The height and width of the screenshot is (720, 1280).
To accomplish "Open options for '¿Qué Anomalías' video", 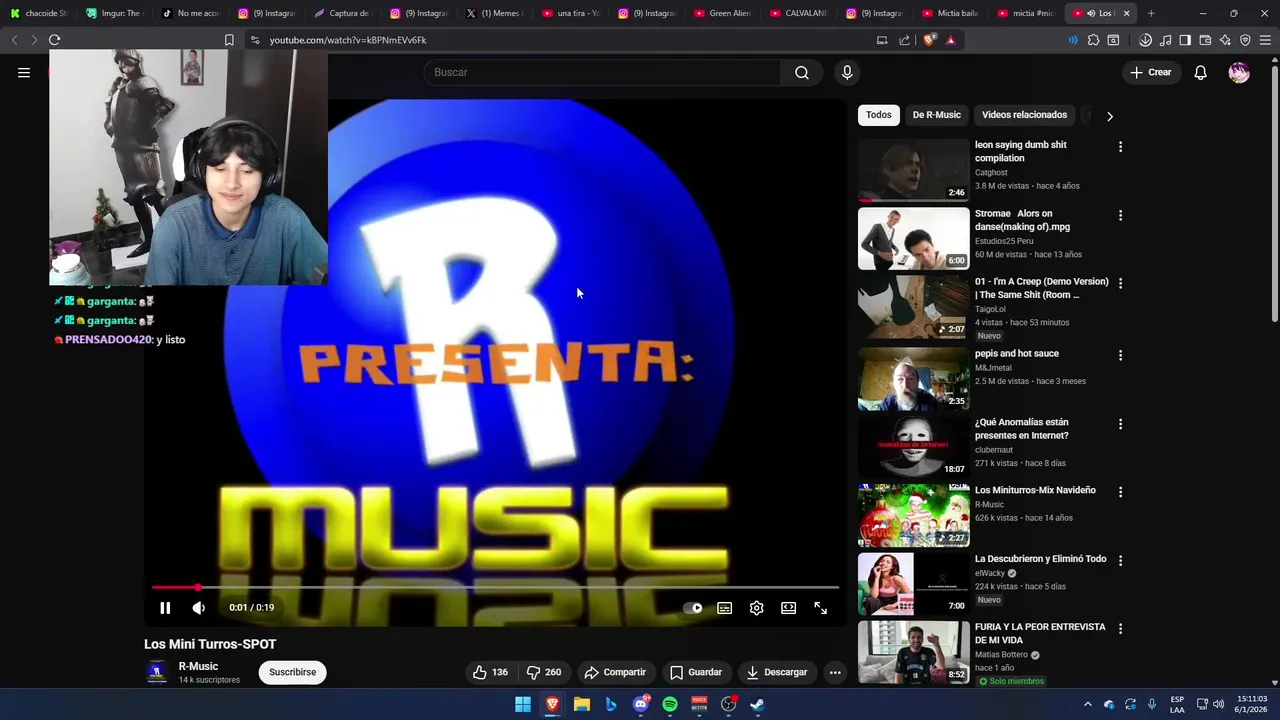I will 1120,424.
